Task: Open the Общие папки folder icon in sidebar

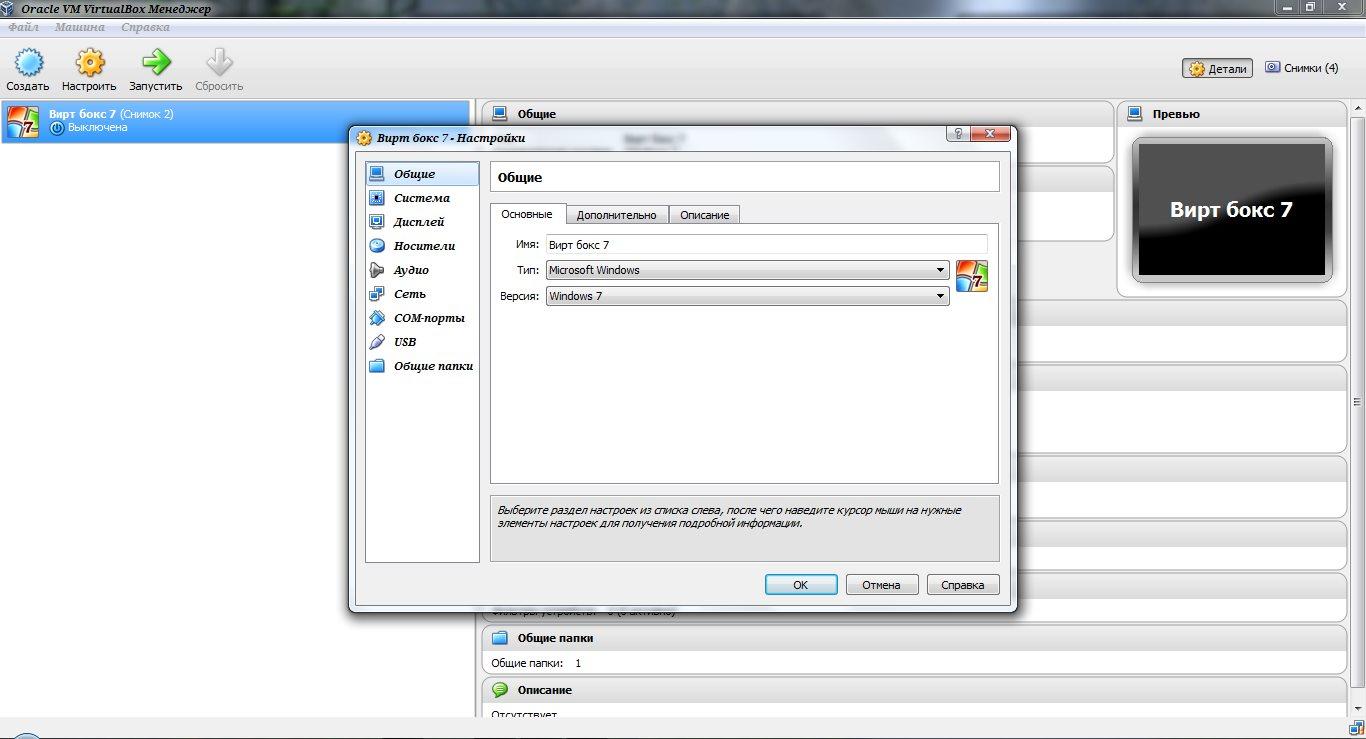Action: 377,366
